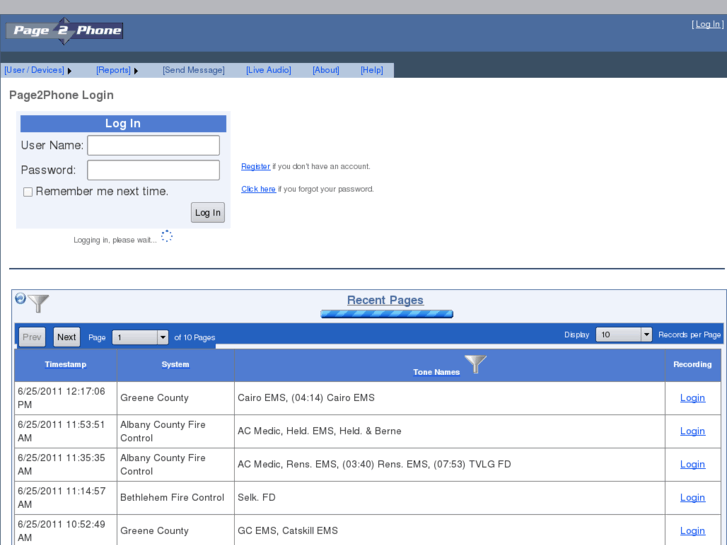Open the [User / Devices] menu
This screenshot has height=545, width=727.
coord(34,70)
